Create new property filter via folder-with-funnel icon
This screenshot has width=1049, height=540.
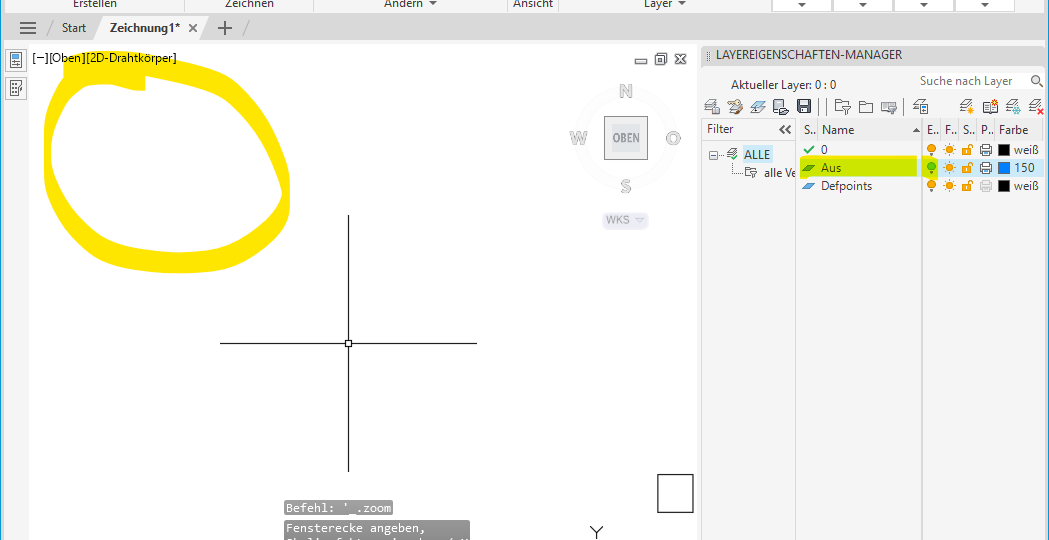[x=842, y=106]
